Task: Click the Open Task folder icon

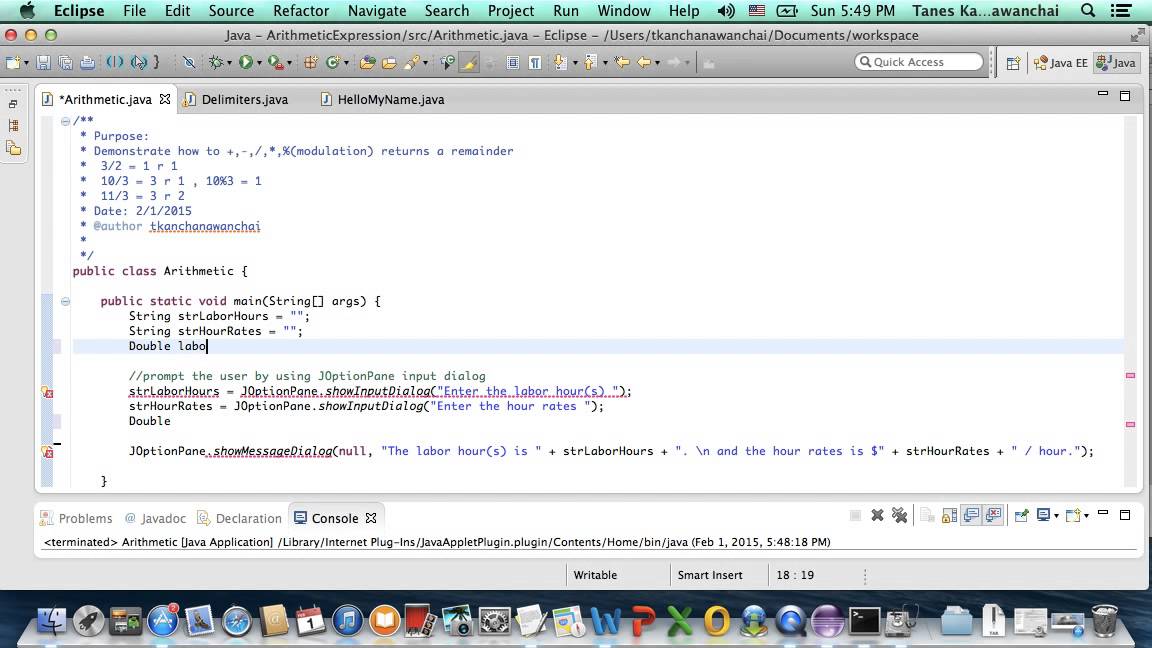Action: click(389, 63)
